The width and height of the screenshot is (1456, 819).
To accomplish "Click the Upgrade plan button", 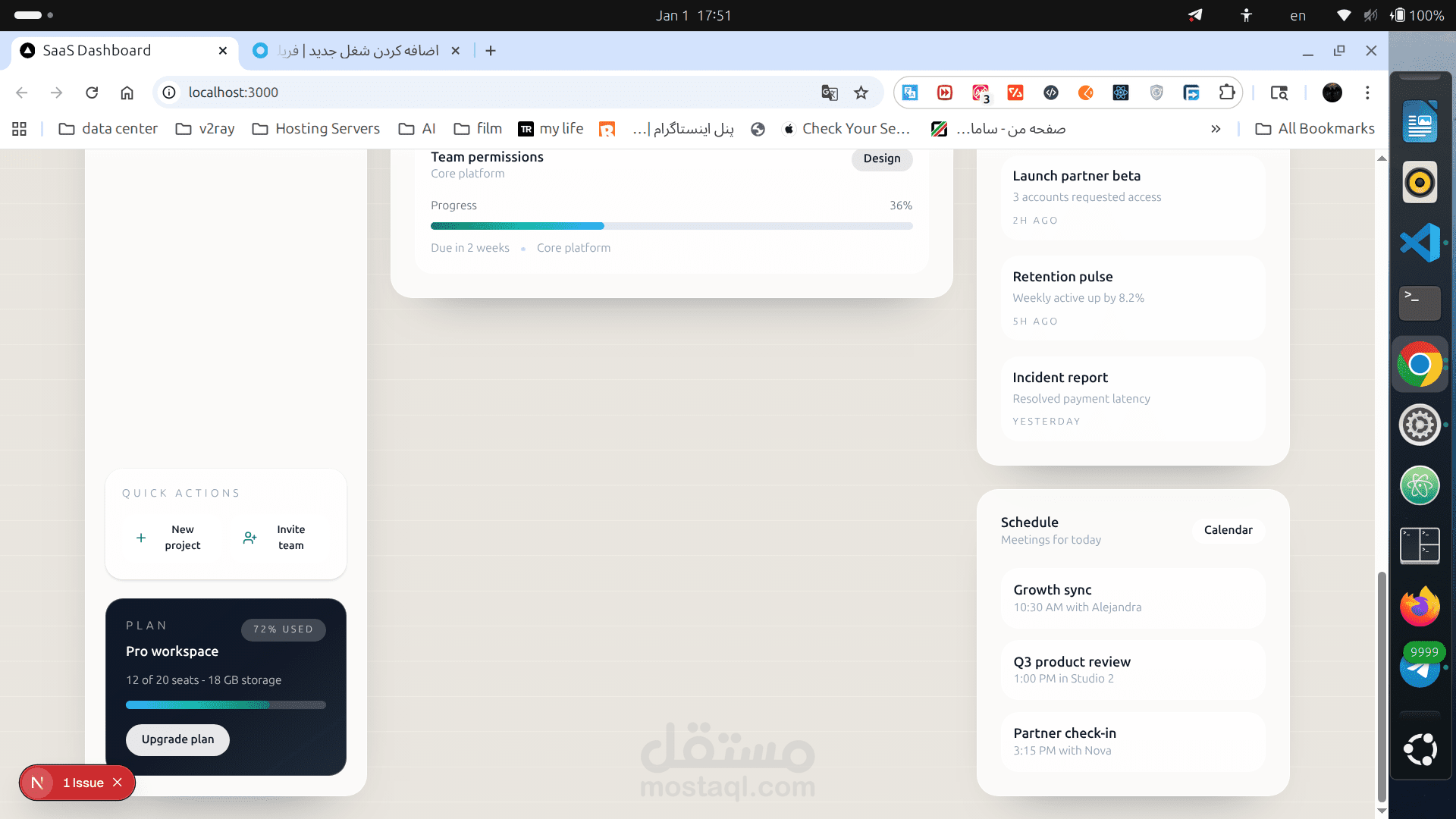I will (177, 739).
